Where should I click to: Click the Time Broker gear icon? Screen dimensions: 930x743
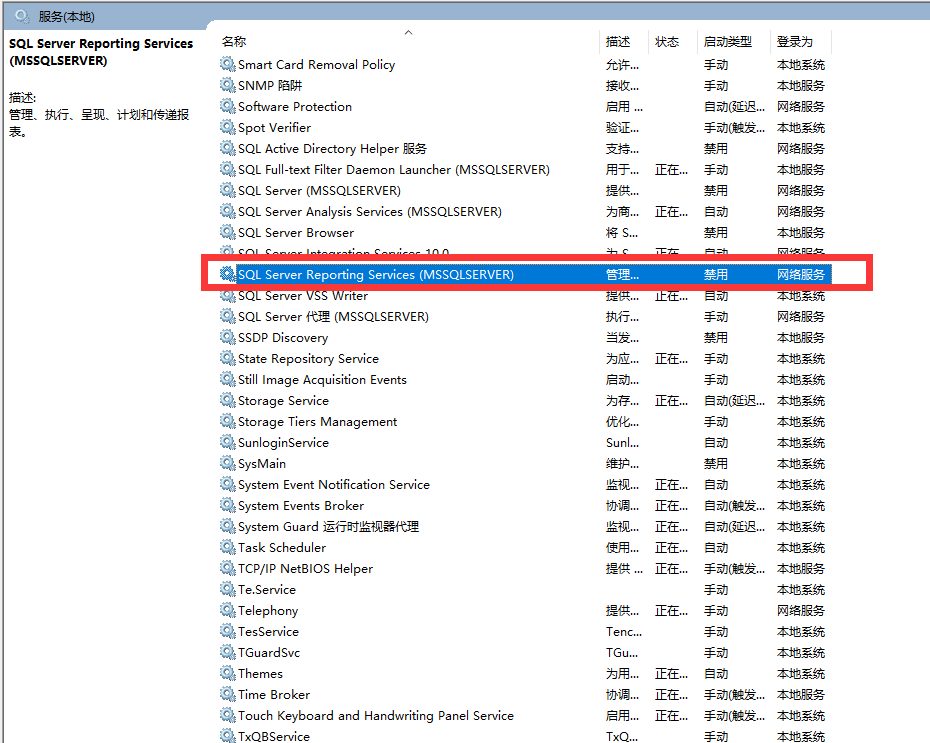pos(228,694)
